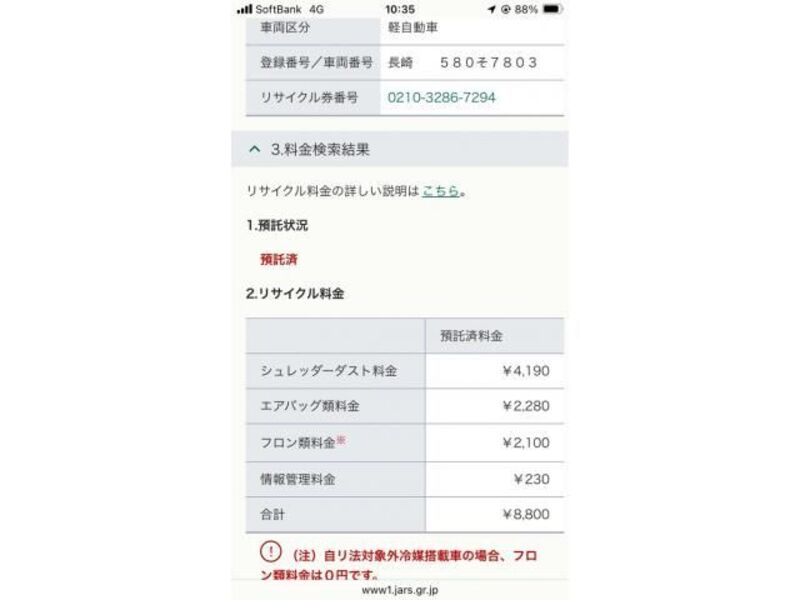Tap the 10:35 clock in status bar
The image size is (800, 600).
tap(400, 9)
